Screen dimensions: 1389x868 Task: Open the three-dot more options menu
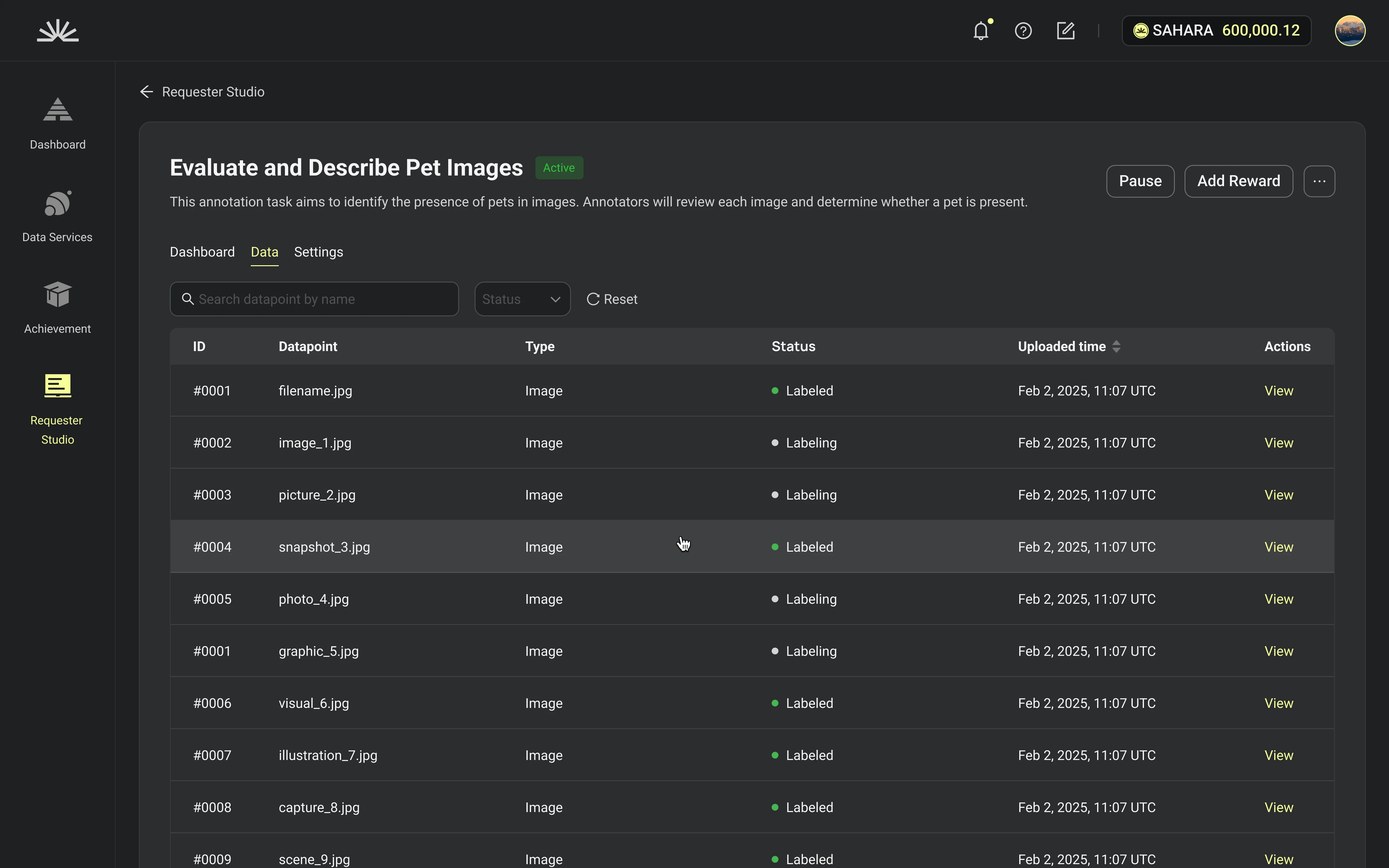click(1319, 181)
